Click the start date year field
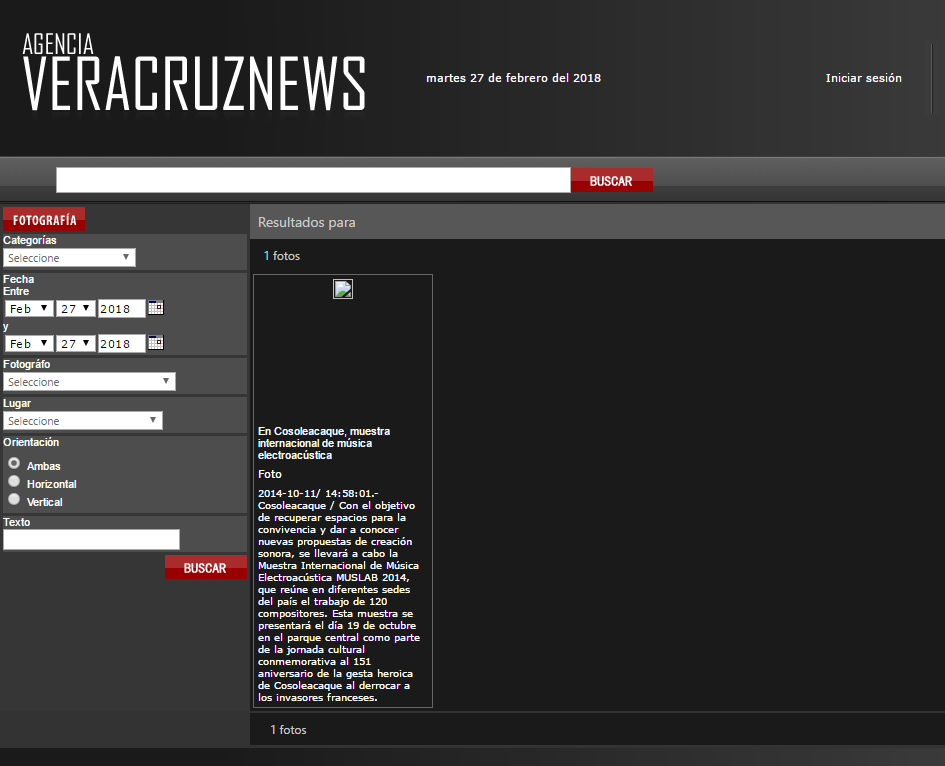The height and width of the screenshot is (766, 945). [x=121, y=309]
